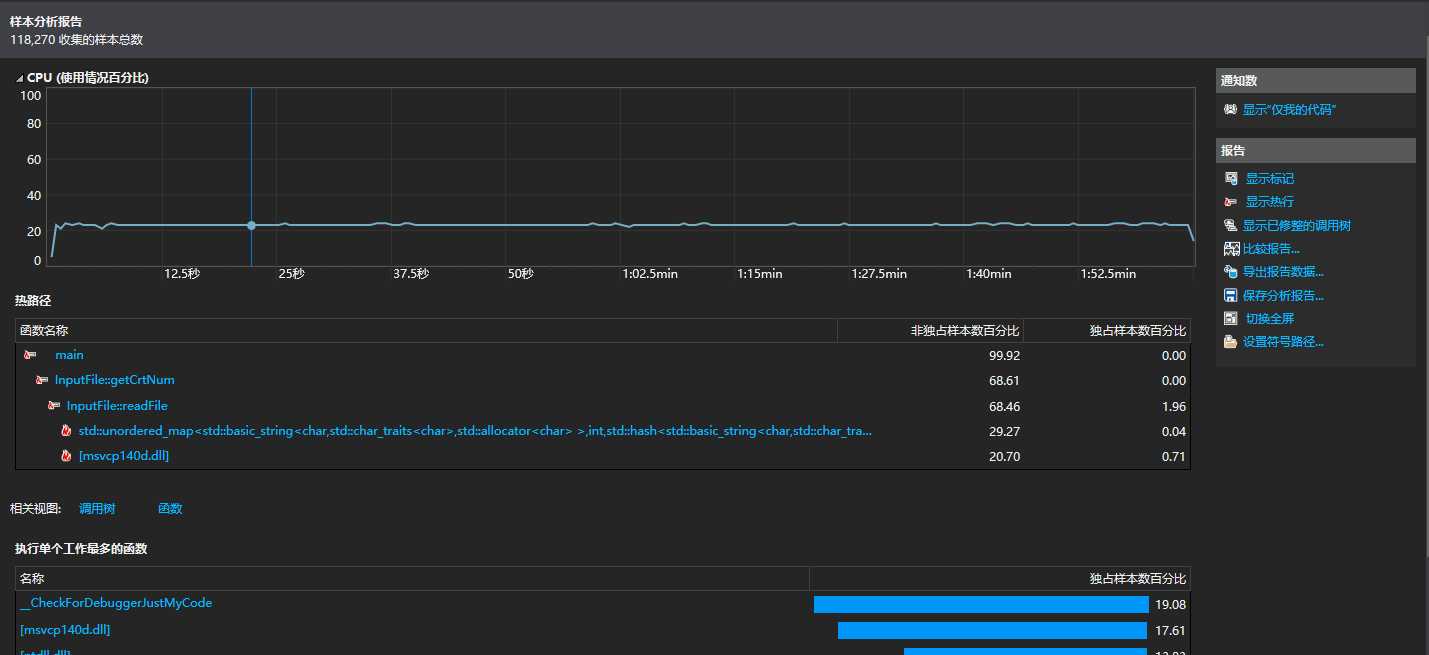Screen dimensions: 1429x655
Task: Click the 25秒 label on timeline axis
Action: click(291, 274)
